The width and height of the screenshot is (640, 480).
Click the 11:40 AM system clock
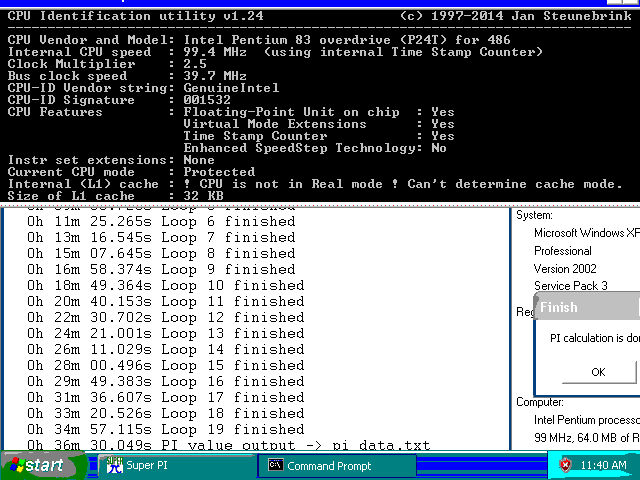tap(603, 465)
